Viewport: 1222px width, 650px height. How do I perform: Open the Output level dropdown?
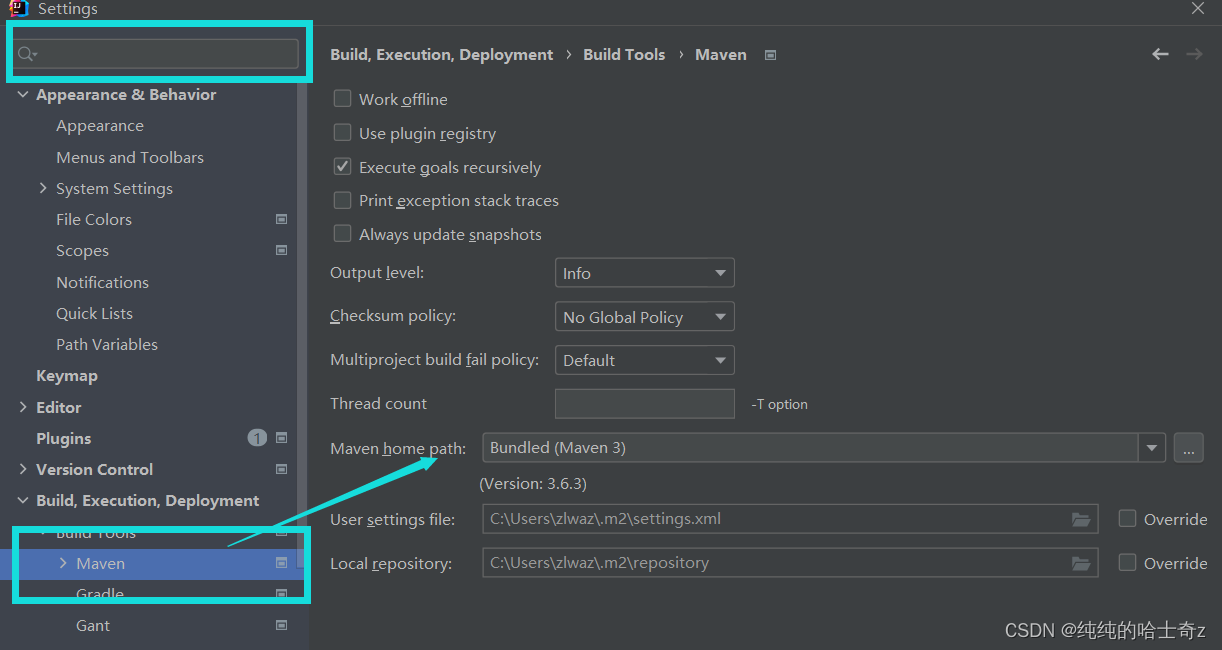tap(644, 273)
